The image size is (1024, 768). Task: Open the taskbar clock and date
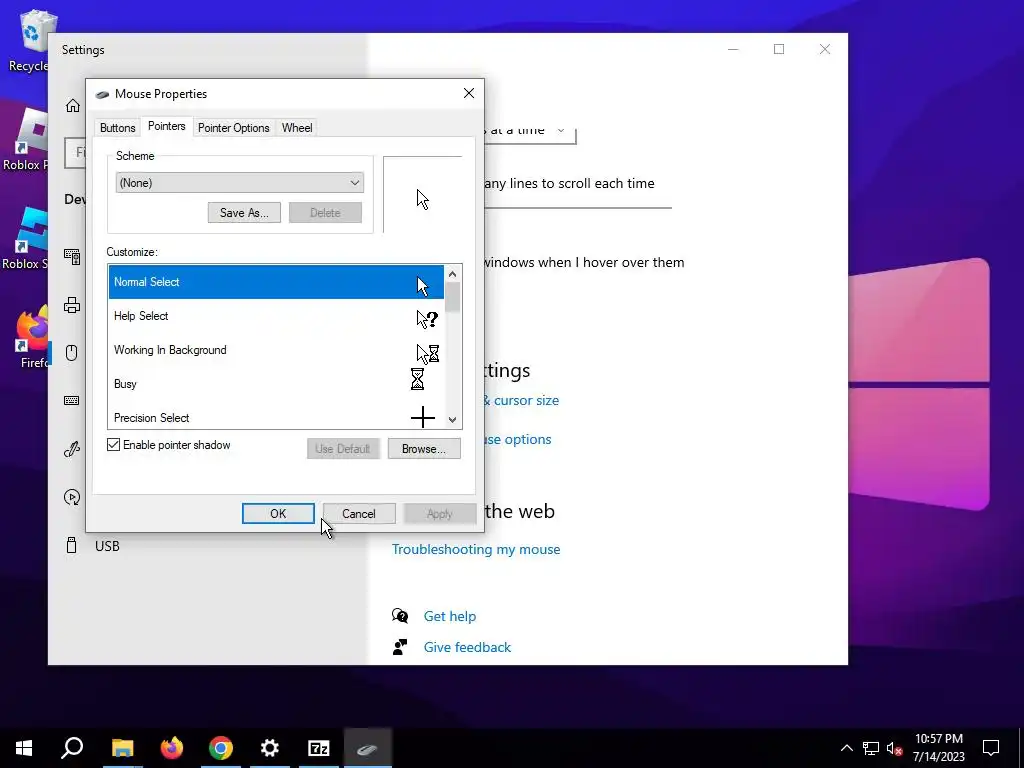coord(939,748)
